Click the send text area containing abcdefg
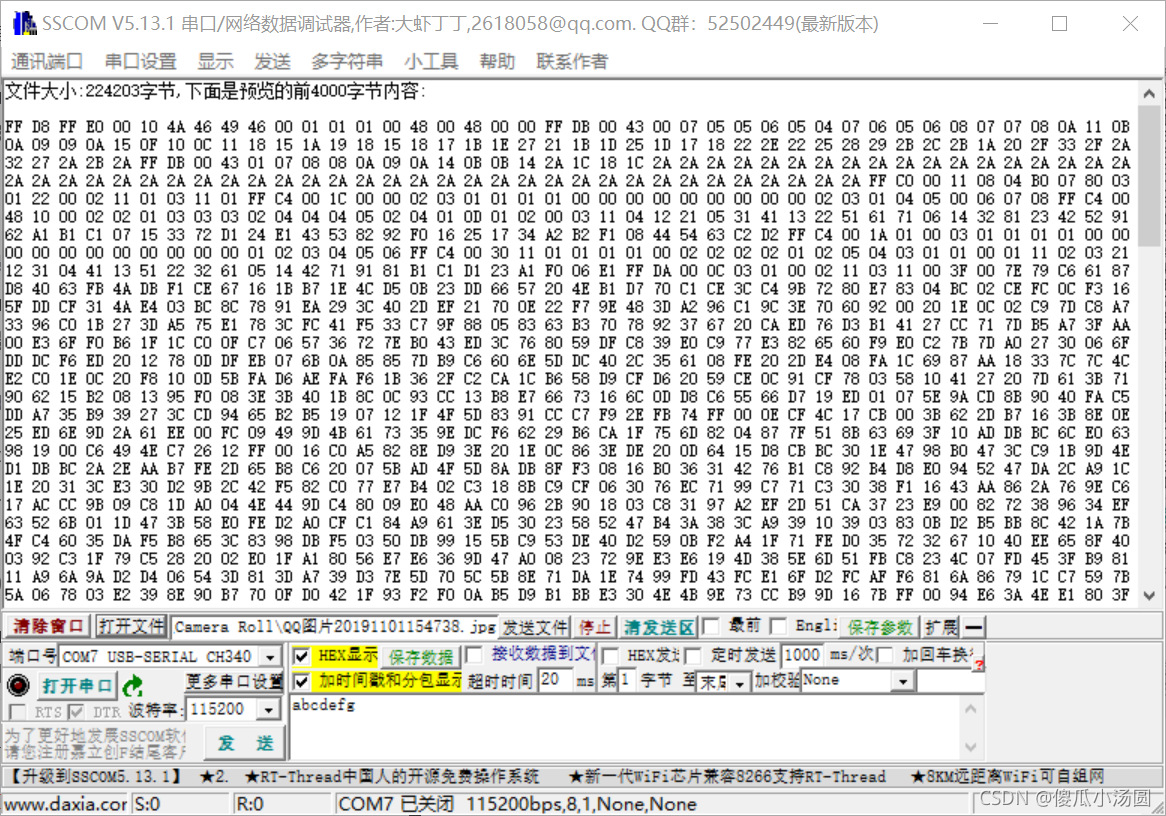Viewport: 1166px width, 816px height. click(626, 727)
